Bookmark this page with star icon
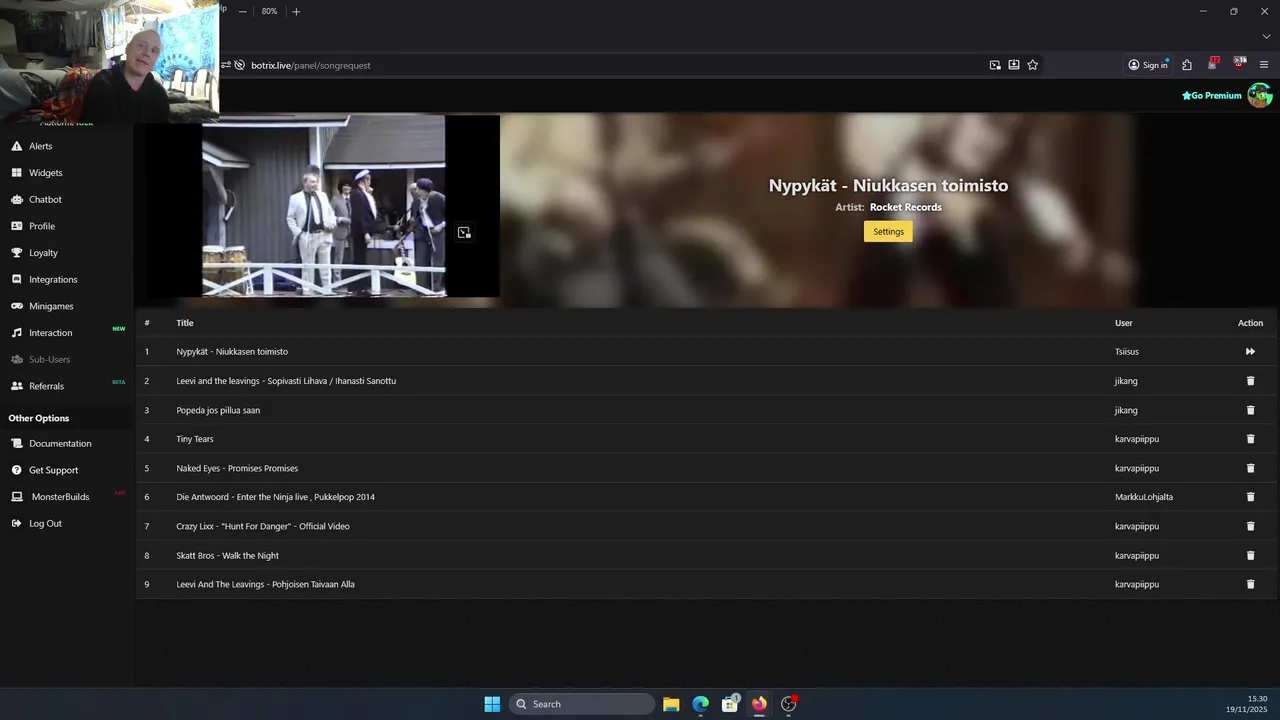 pos(1033,65)
